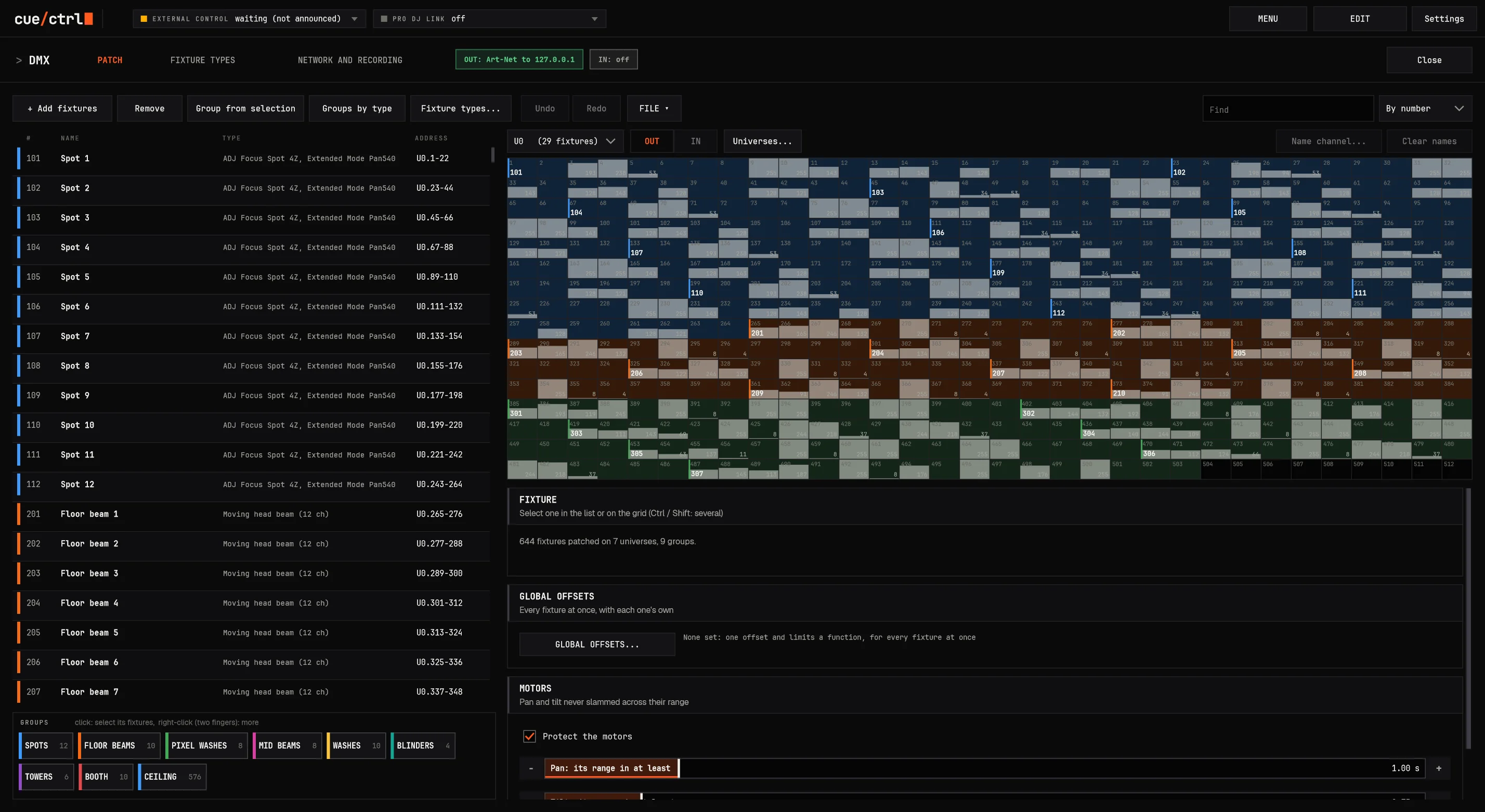The image size is (1485, 812).
Task: Toggle the IN: off status button
Action: 614,59
